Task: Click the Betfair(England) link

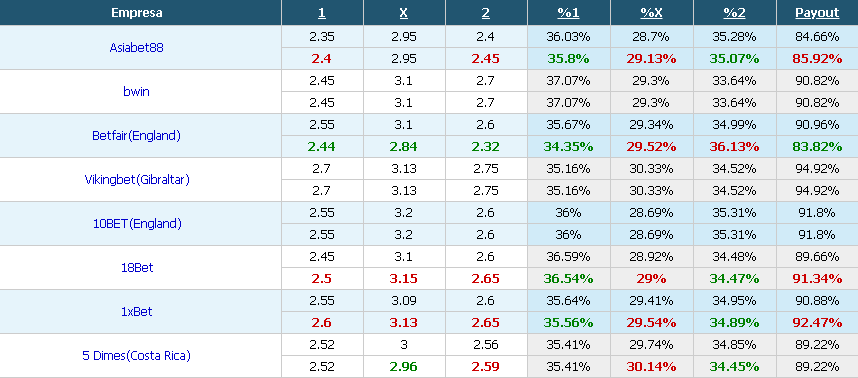Action: [x=137, y=136]
